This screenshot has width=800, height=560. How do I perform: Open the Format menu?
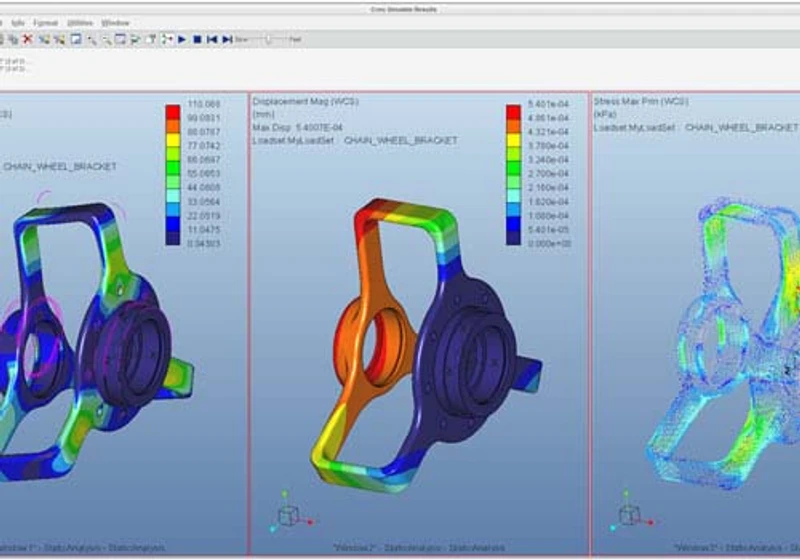[x=45, y=23]
